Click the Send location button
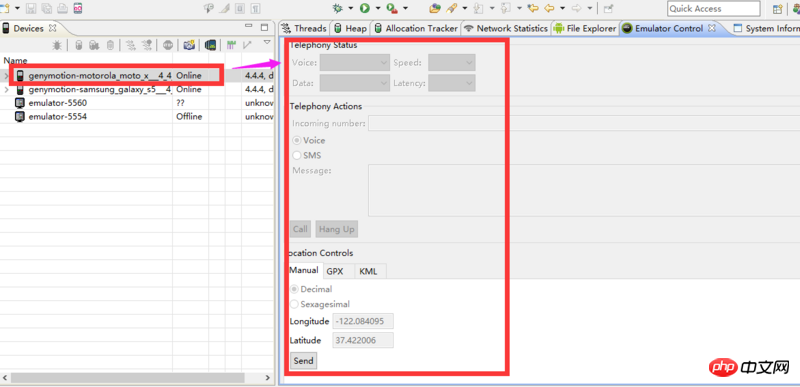 [304, 360]
